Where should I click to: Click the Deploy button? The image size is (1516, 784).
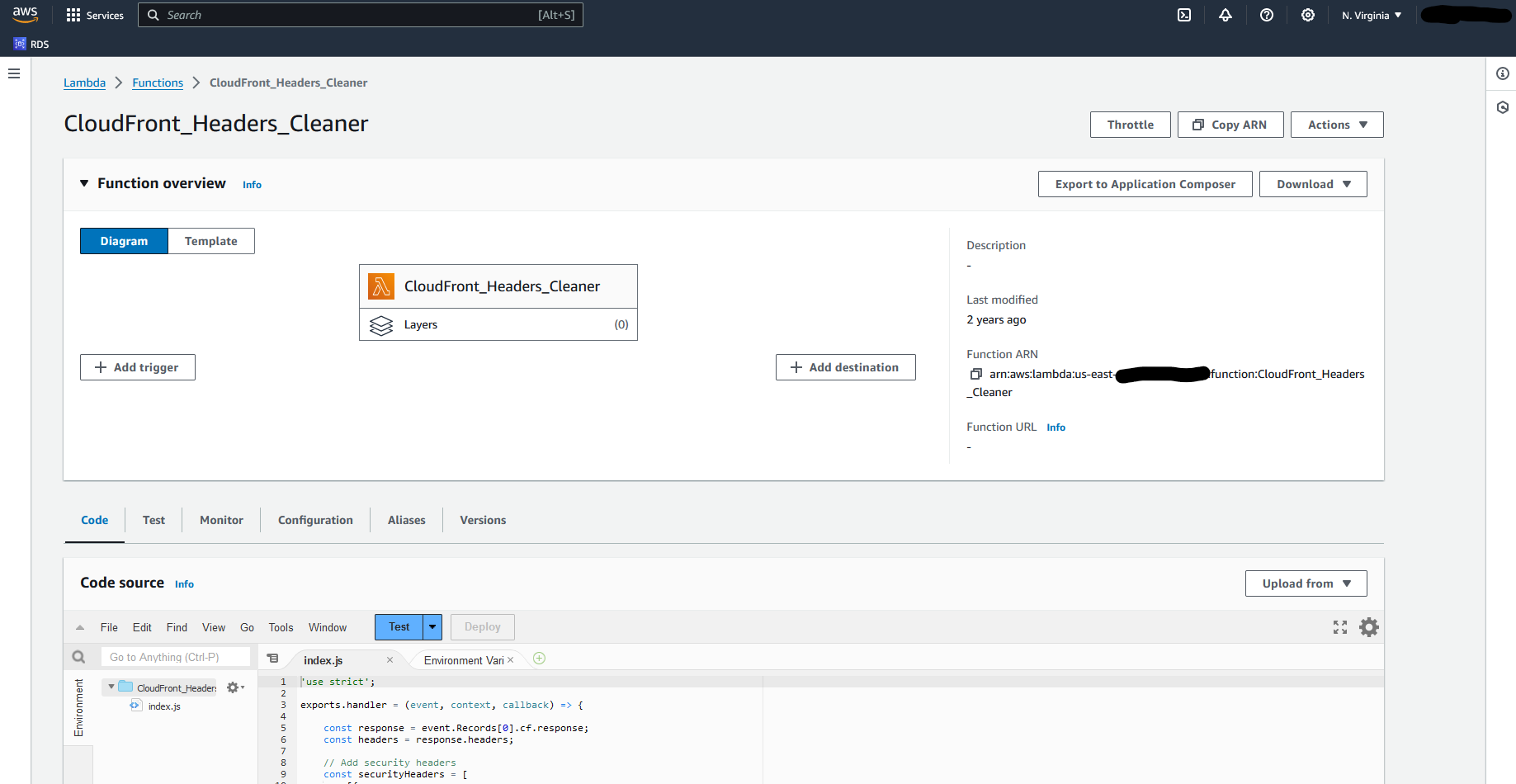(483, 627)
